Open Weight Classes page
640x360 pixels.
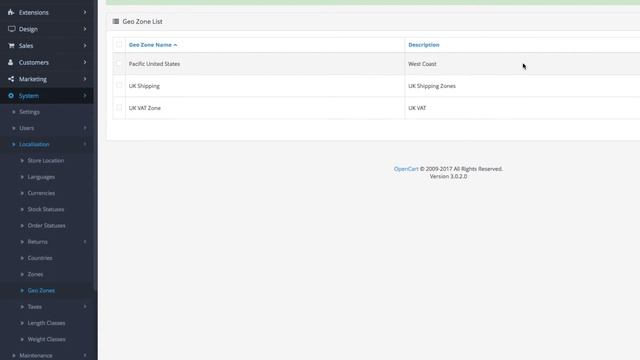(47, 339)
